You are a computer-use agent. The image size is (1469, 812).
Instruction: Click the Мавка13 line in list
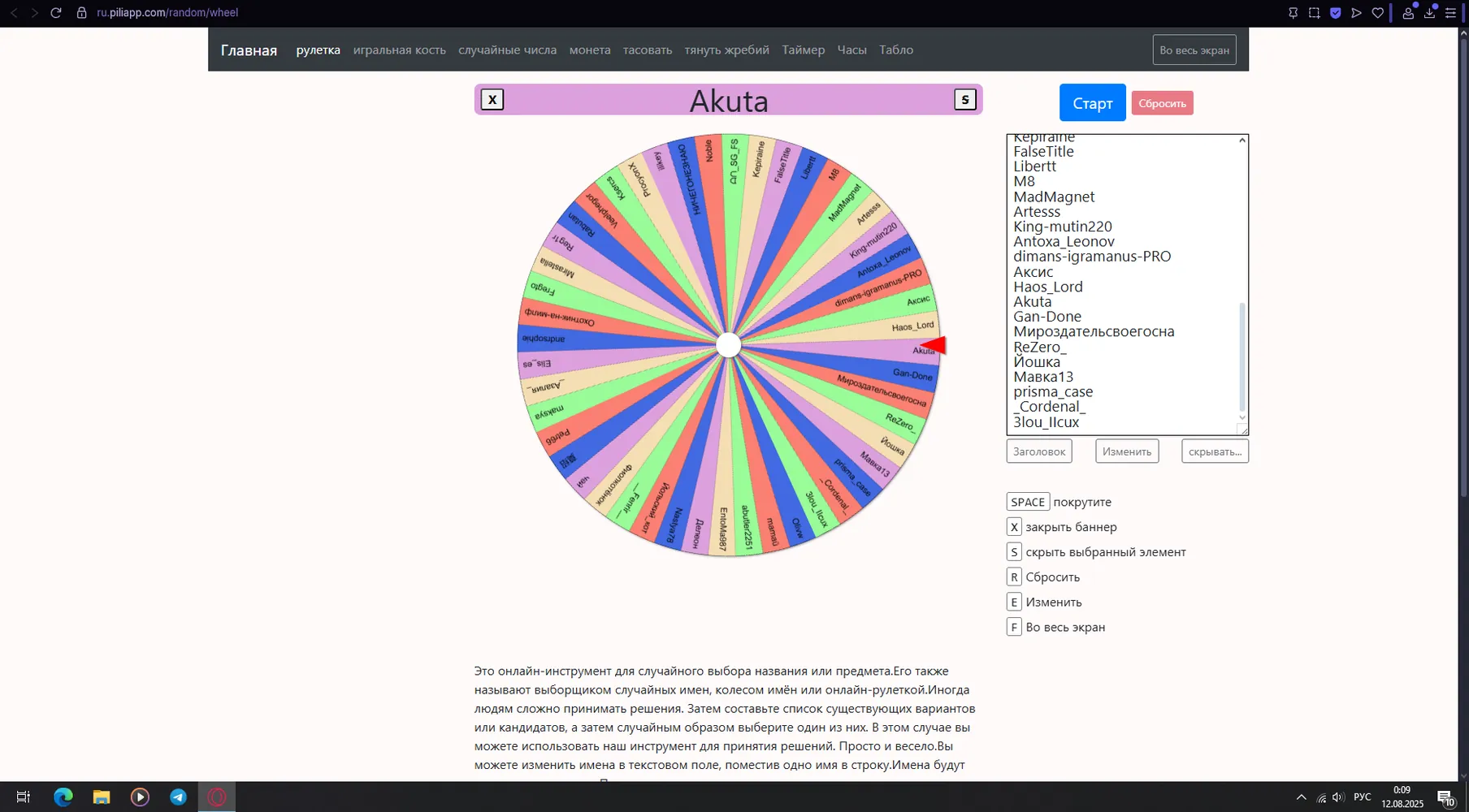1043,377
